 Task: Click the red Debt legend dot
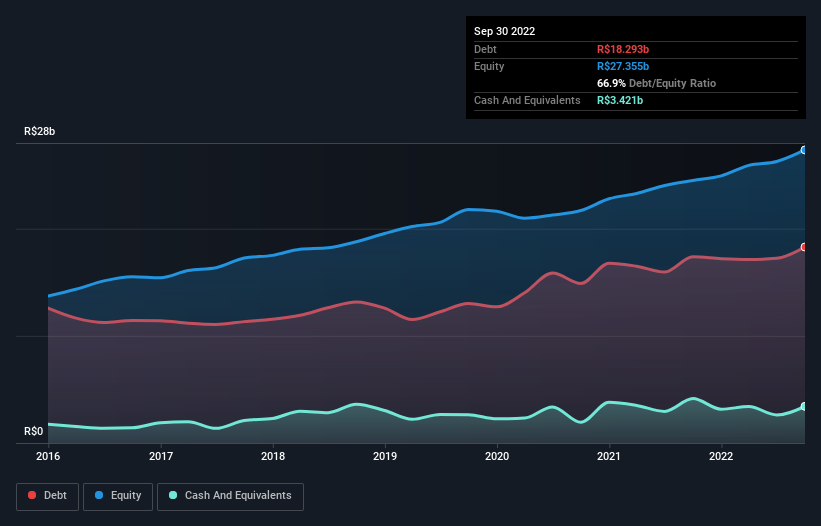click(32, 495)
